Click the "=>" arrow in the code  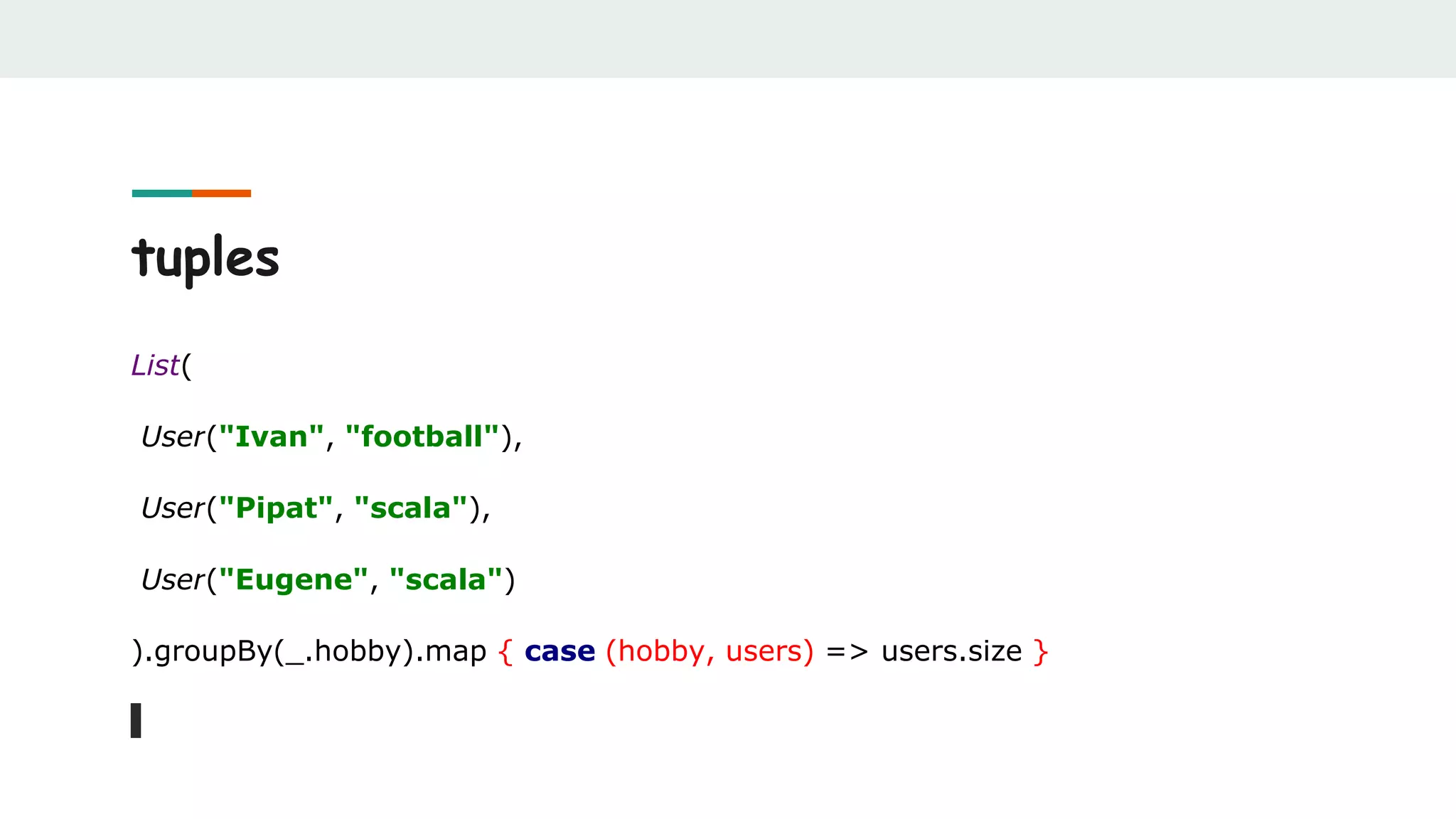click(847, 651)
